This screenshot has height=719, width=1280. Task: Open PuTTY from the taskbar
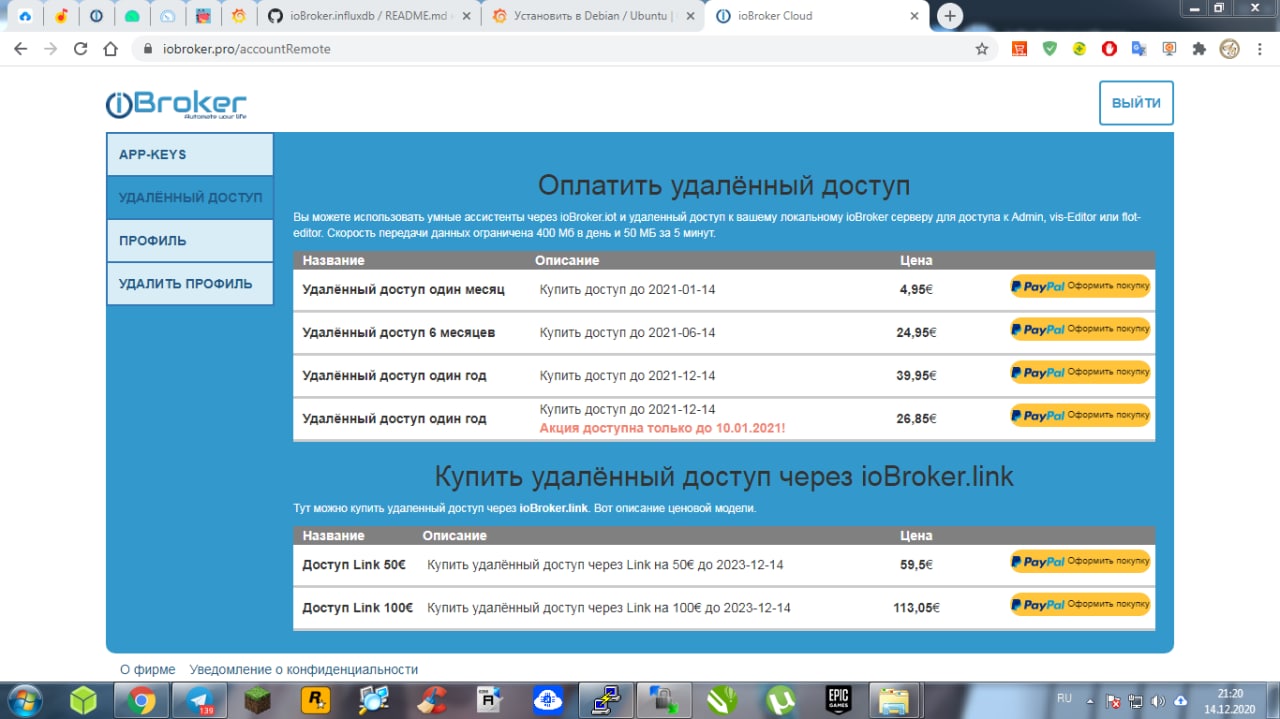(606, 700)
